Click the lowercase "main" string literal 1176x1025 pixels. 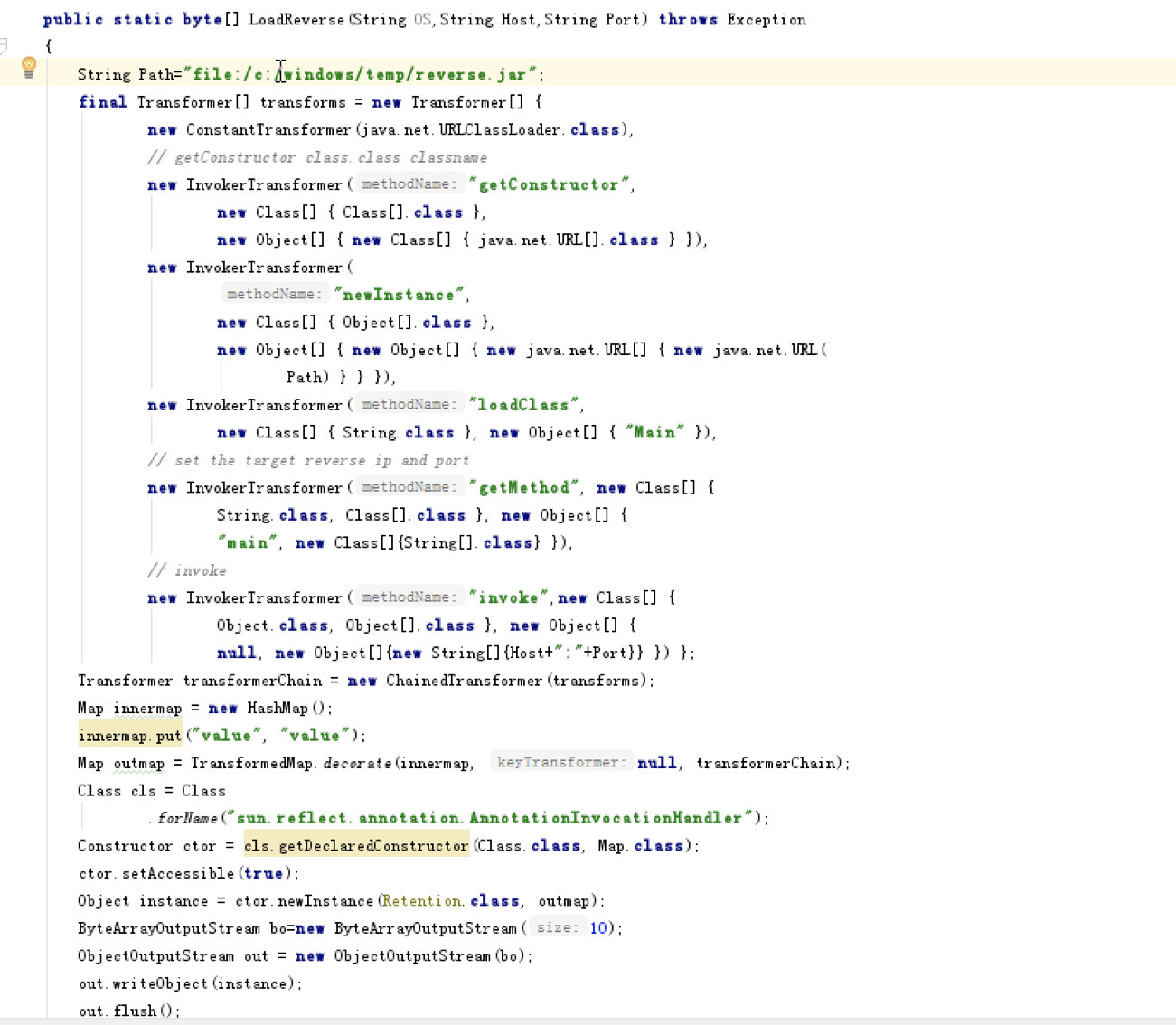pos(247,543)
